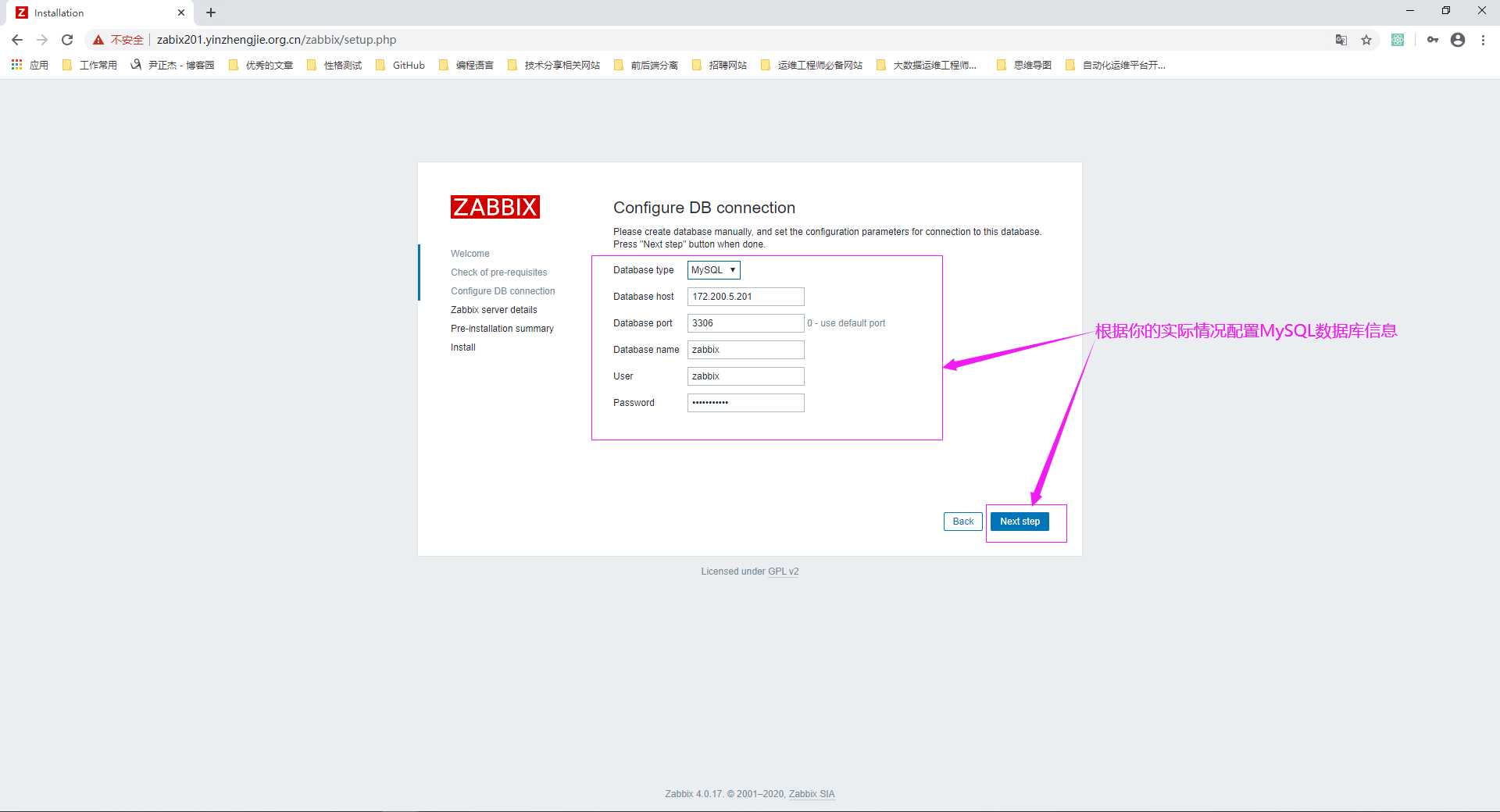
Task: Click the Database port input field
Action: coord(745,323)
